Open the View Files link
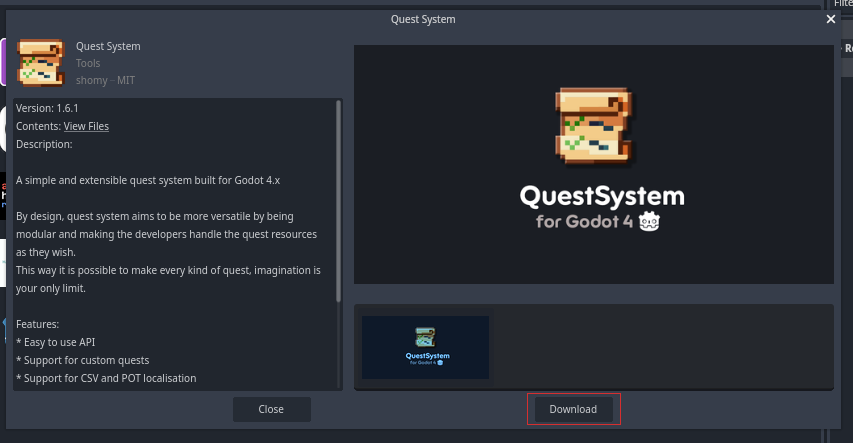Image resolution: width=853 pixels, height=443 pixels. [x=86, y=126]
